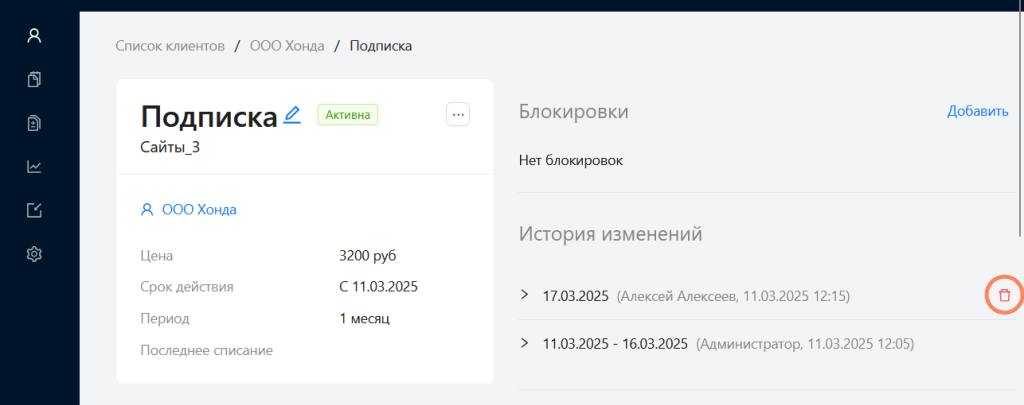This screenshot has height=405, width=1024.
Task: Open the invoice document icon in sidebar
Action: click(x=34, y=123)
